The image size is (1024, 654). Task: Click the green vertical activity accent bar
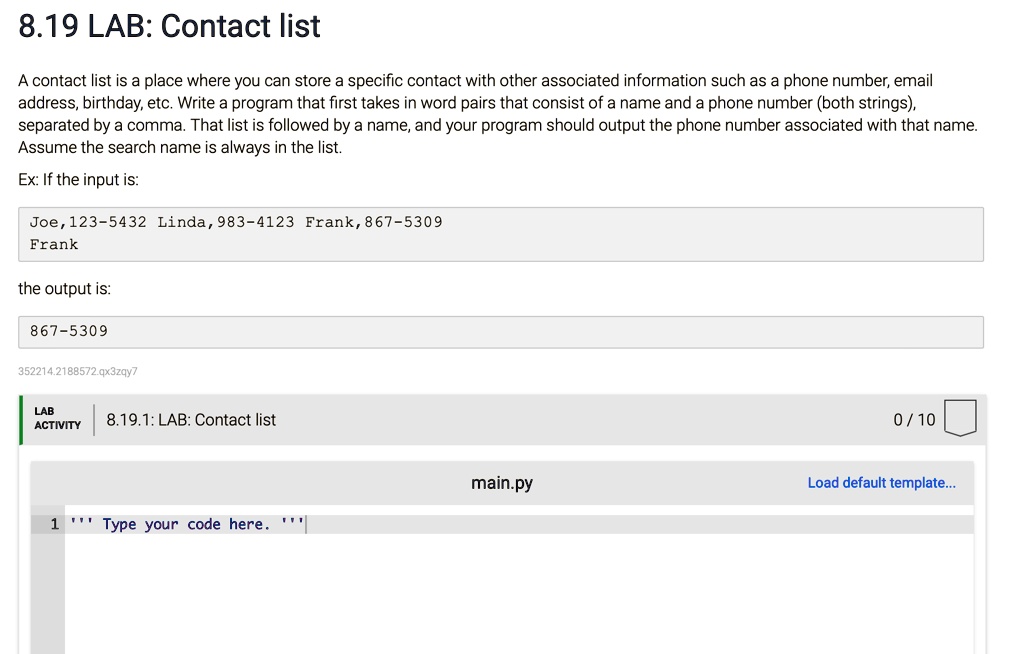point(20,419)
